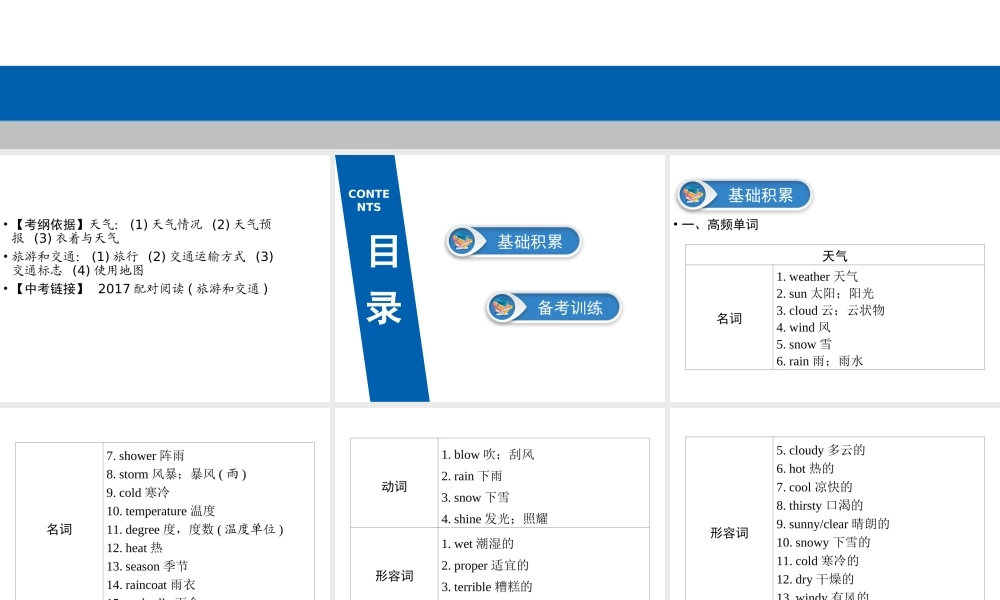Click the 形容词 cell beside wet 潮湿的
1000x600 pixels.
394,576
